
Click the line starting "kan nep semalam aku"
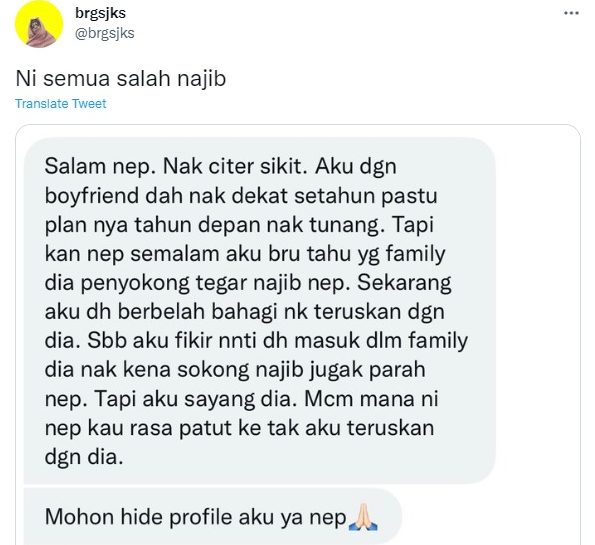pos(245,254)
